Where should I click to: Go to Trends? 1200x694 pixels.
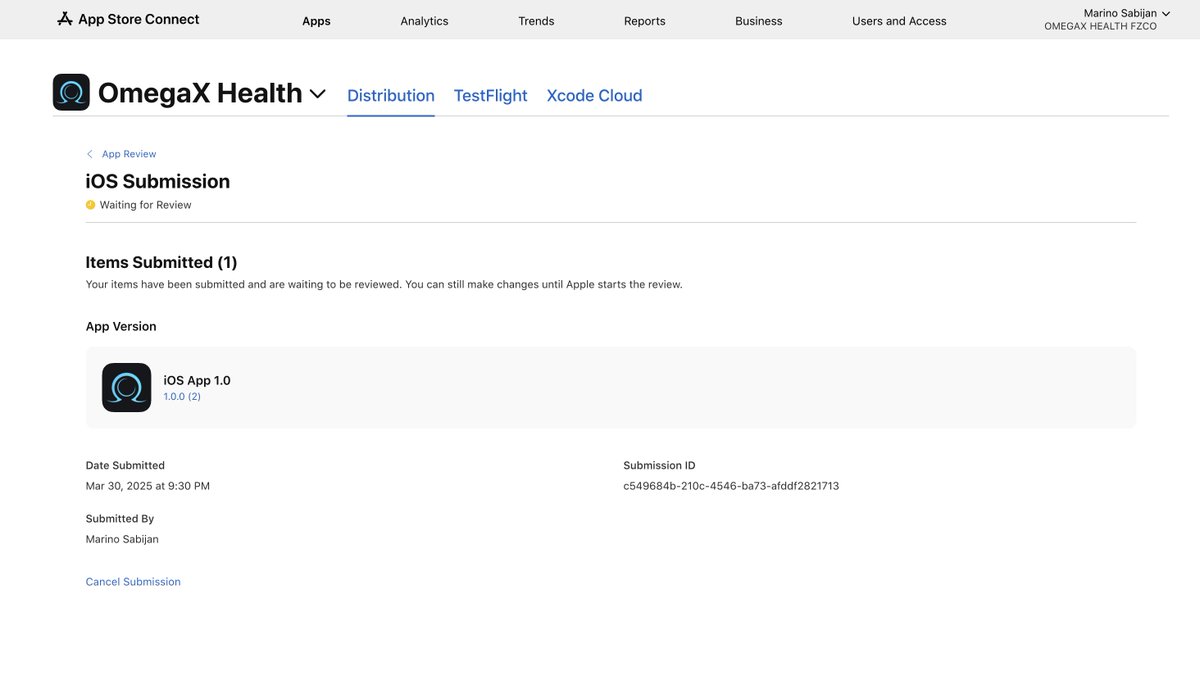[536, 21]
